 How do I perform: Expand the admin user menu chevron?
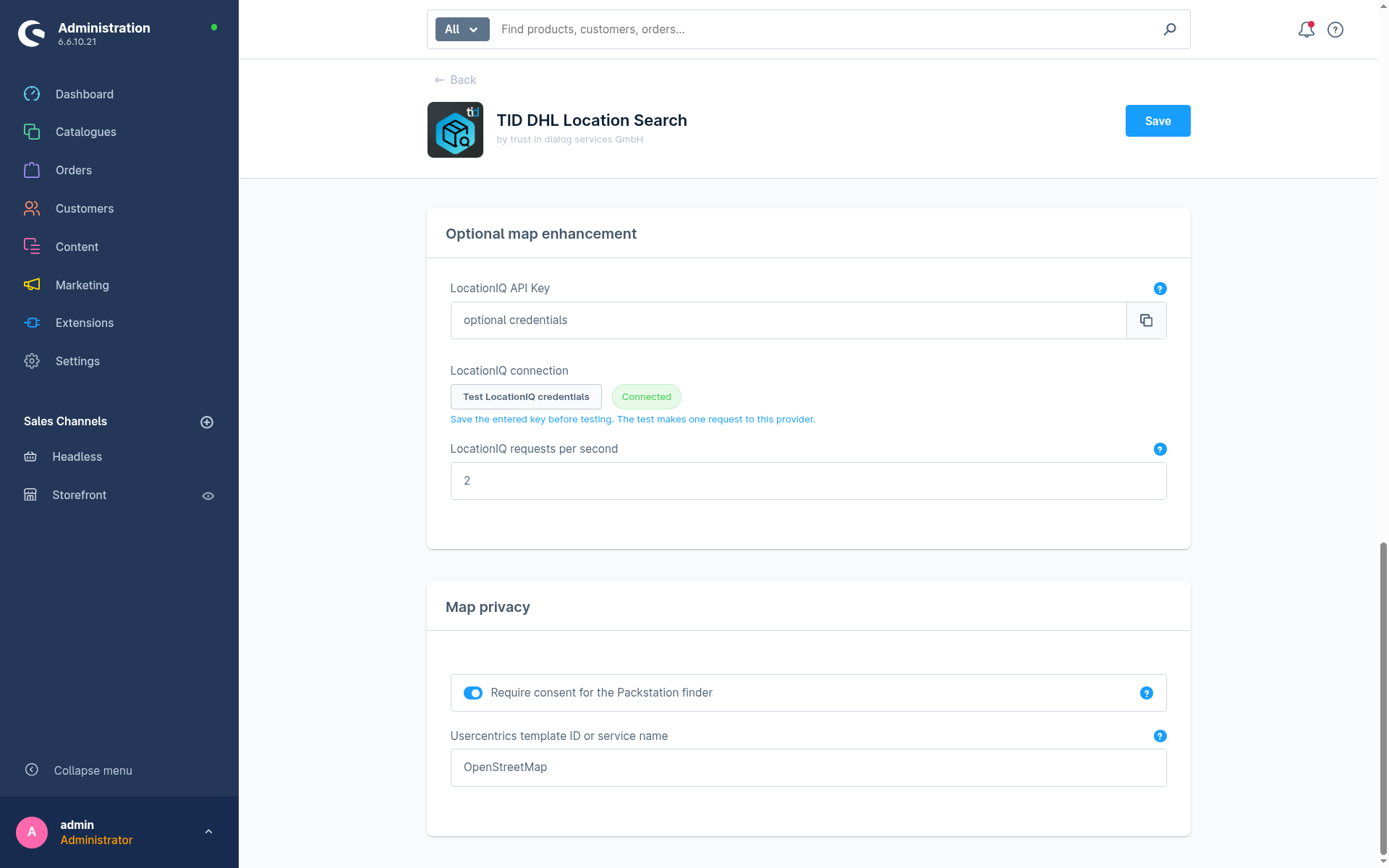coord(208,832)
